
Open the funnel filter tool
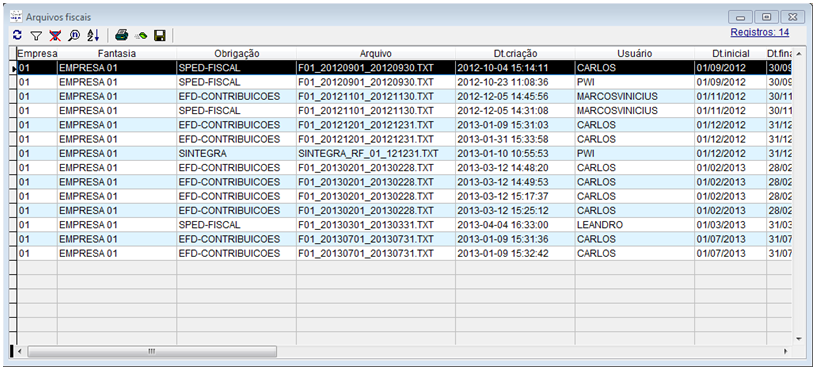point(35,35)
